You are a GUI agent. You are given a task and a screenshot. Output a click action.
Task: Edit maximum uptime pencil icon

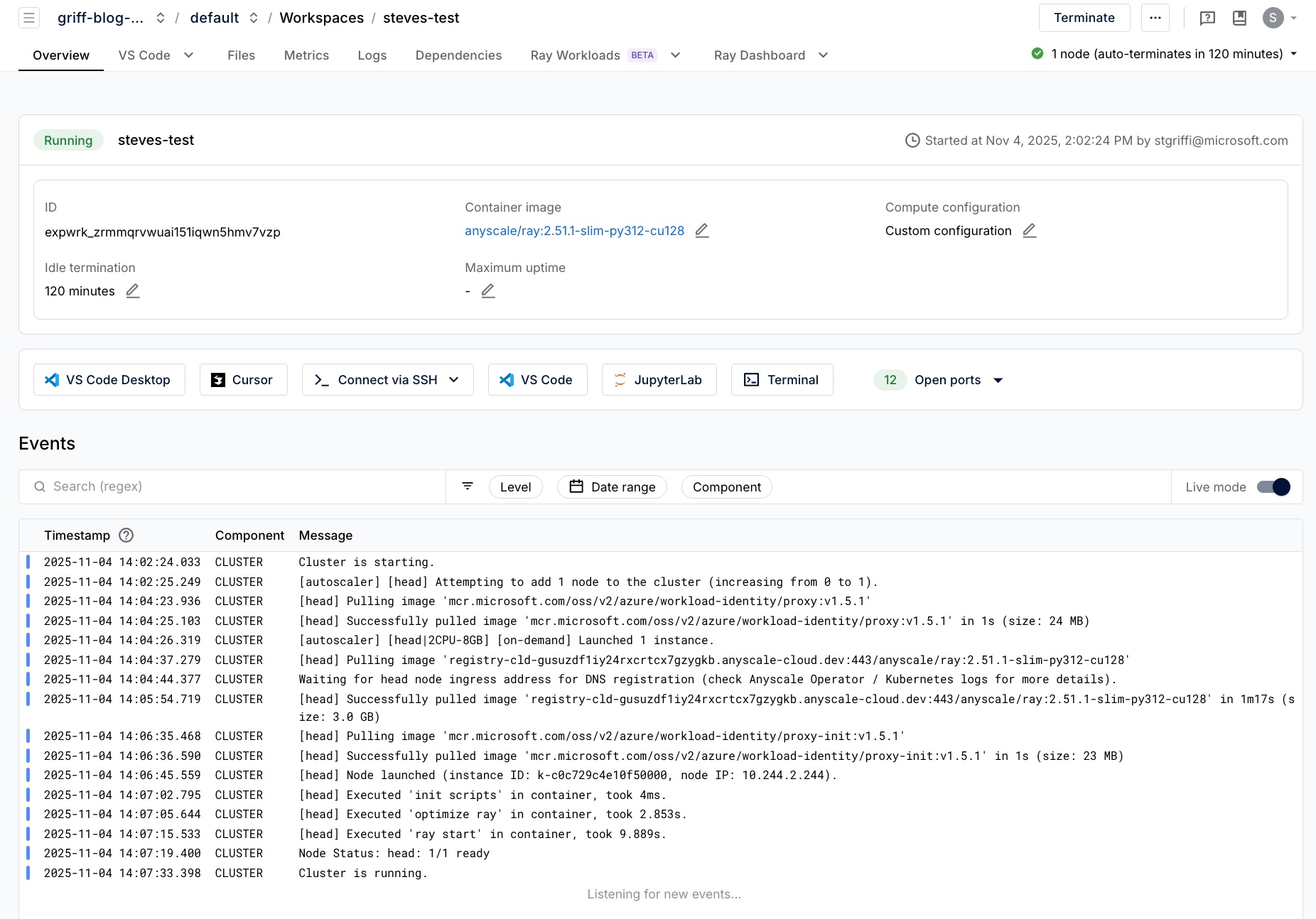tap(487, 291)
